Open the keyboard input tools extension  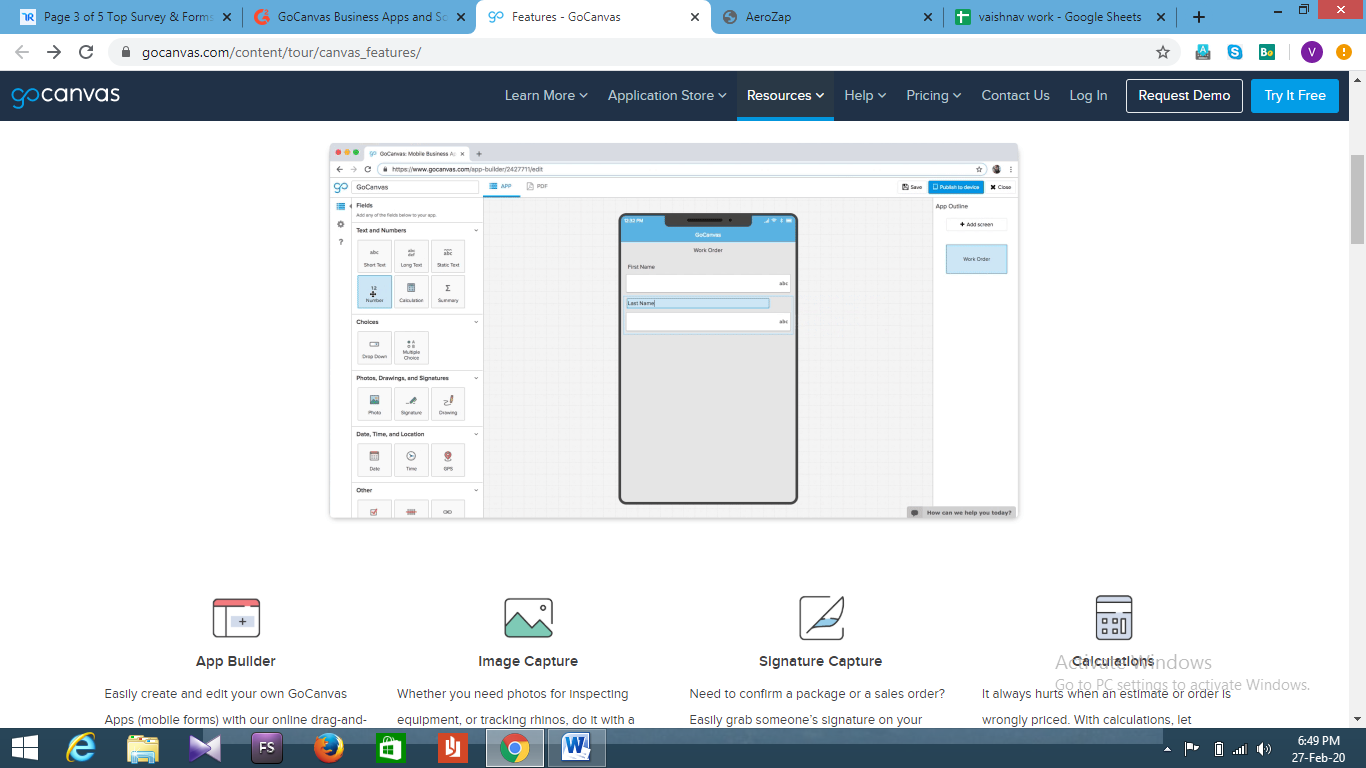click(1203, 52)
